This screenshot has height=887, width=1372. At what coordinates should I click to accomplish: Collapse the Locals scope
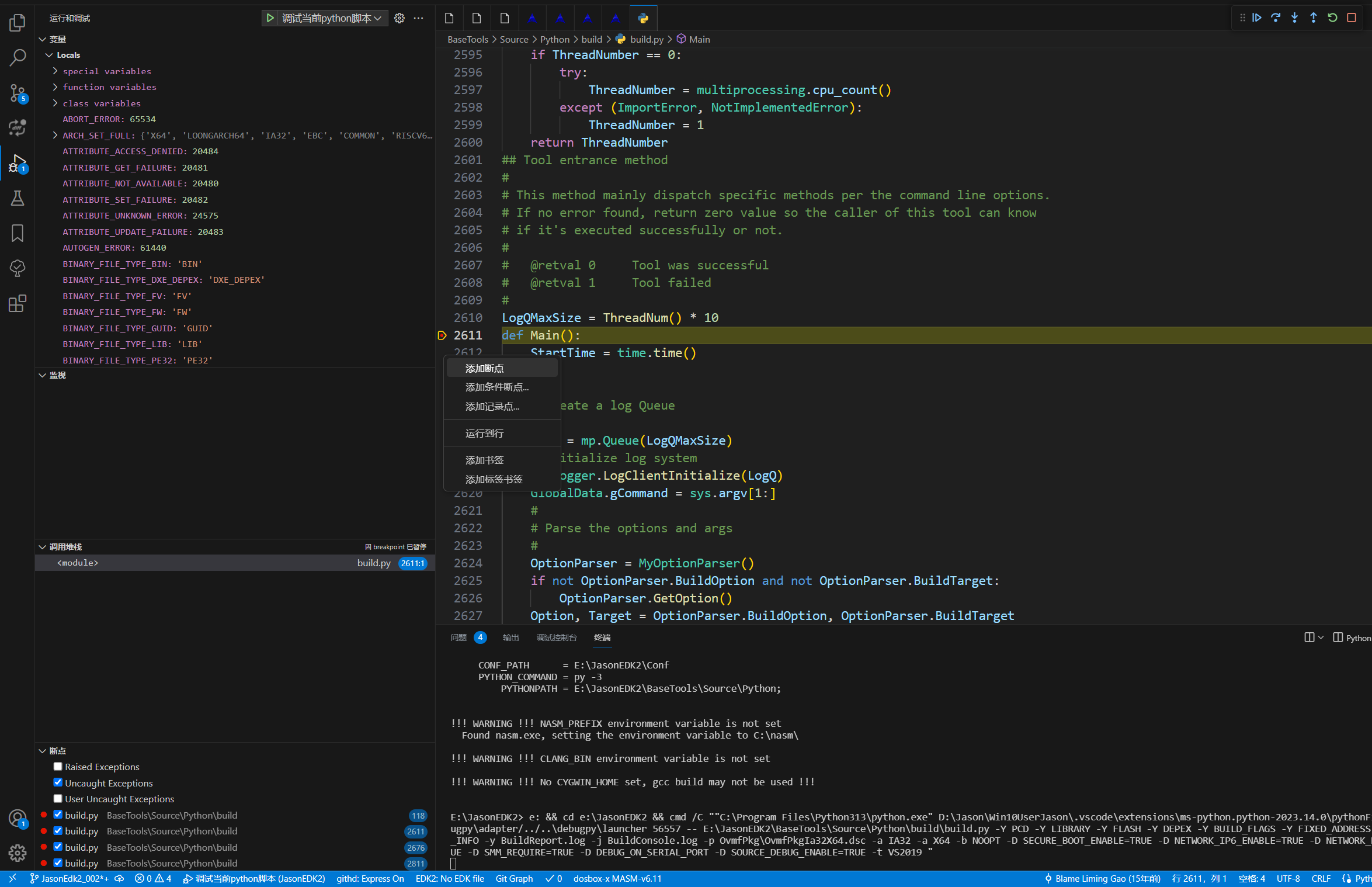coord(49,55)
